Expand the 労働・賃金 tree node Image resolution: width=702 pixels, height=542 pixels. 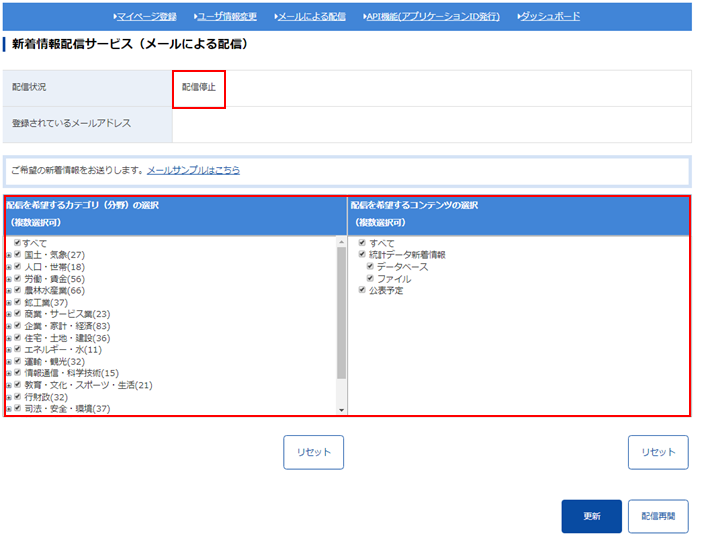9,279
